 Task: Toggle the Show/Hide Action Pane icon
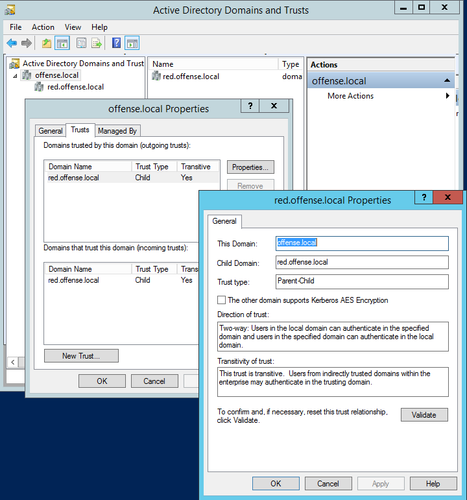132,43
